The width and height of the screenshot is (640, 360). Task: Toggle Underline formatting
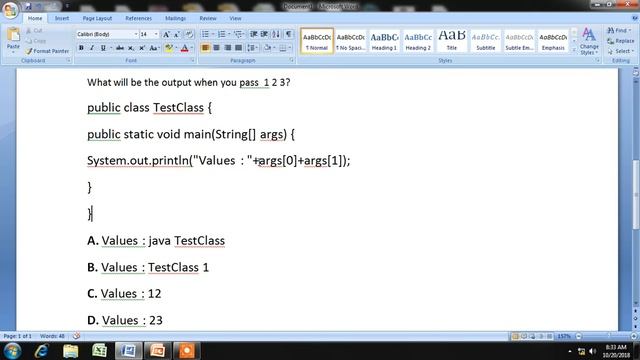point(103,48)
